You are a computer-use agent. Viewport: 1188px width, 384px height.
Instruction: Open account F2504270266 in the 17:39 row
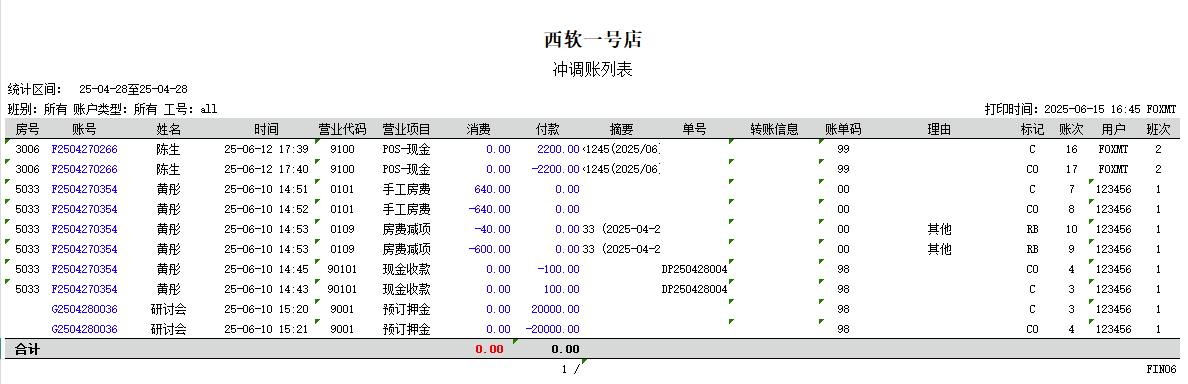[84, 149]
